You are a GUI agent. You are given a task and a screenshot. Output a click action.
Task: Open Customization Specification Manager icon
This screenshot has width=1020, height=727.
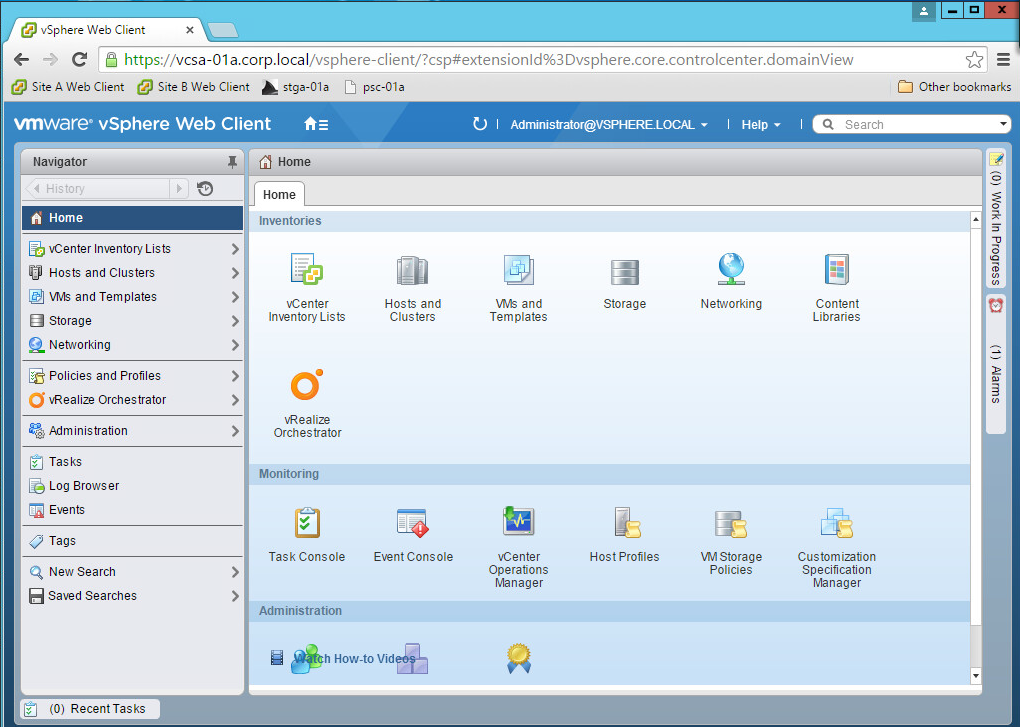(x=837, y=523)
